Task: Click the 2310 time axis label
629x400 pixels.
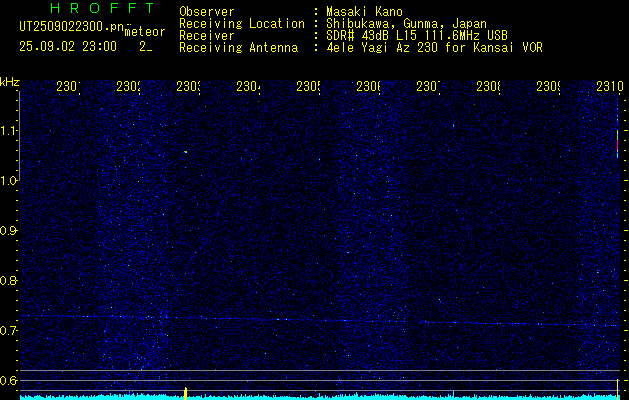Action: pos(610,86)
